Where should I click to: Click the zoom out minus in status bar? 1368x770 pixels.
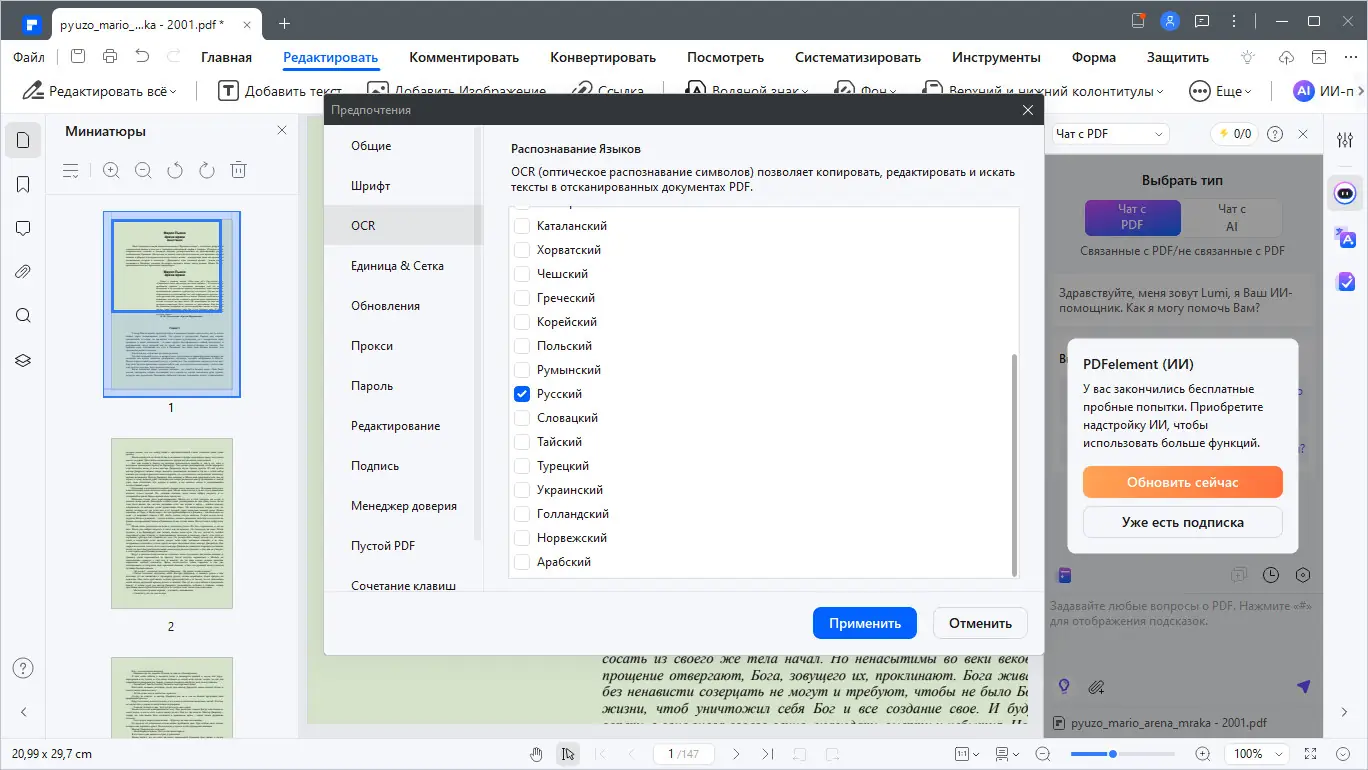pyautogui.click(x=1043, y=754)
